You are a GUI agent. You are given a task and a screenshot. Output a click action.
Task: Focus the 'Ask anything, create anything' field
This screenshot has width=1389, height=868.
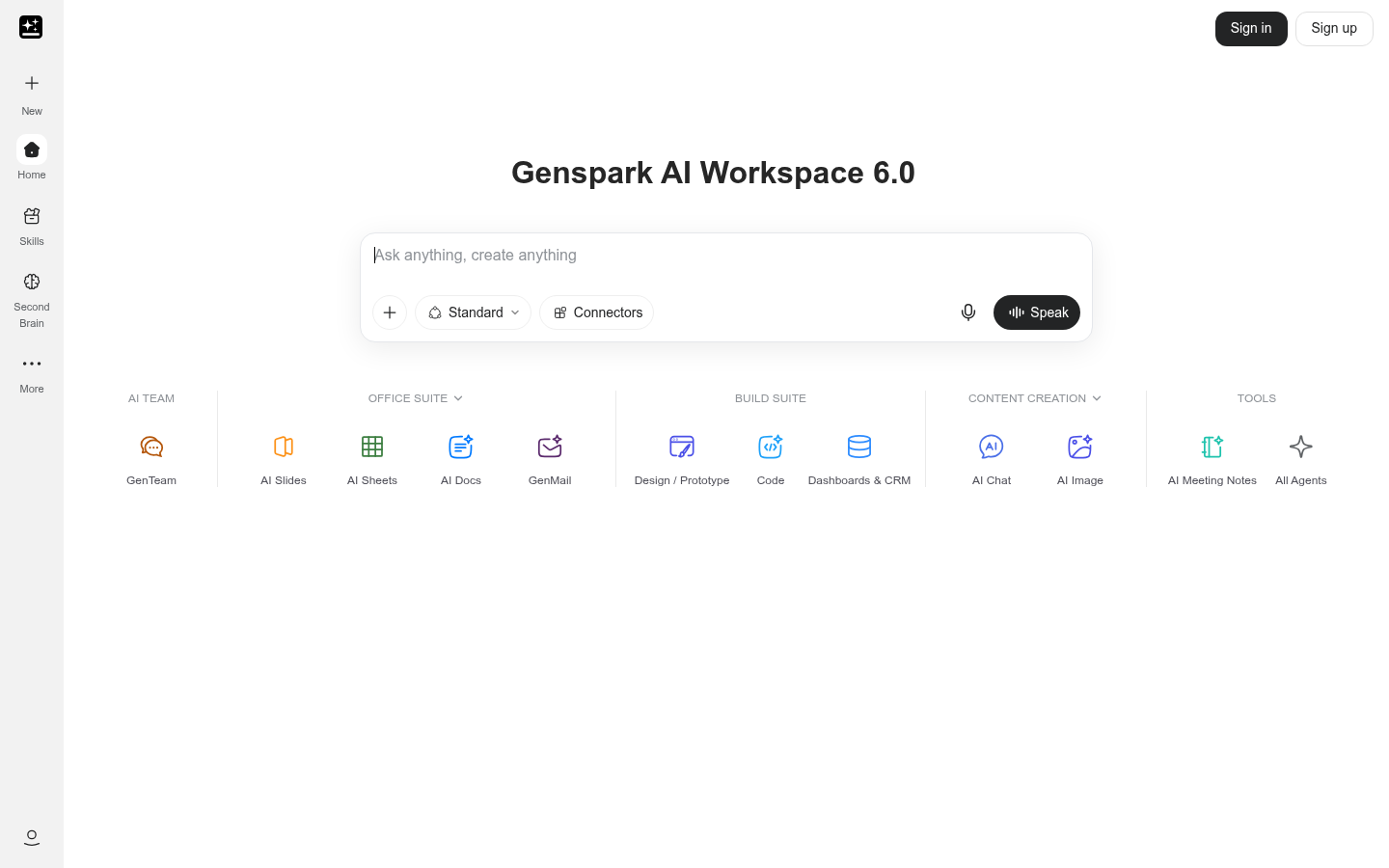tap(725, 256)
